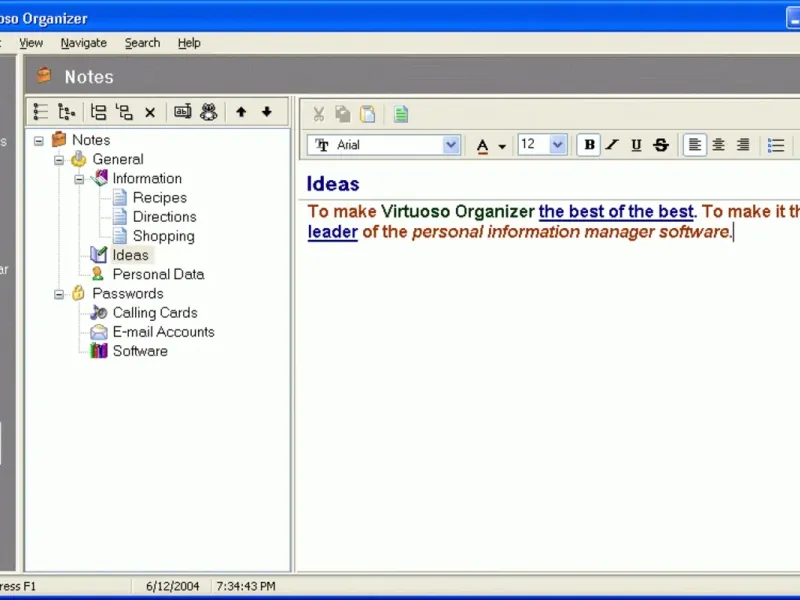800x600 pixels.
Task: Click the briefcase icon beside the Notes header
Action: (x=44, y=76)
